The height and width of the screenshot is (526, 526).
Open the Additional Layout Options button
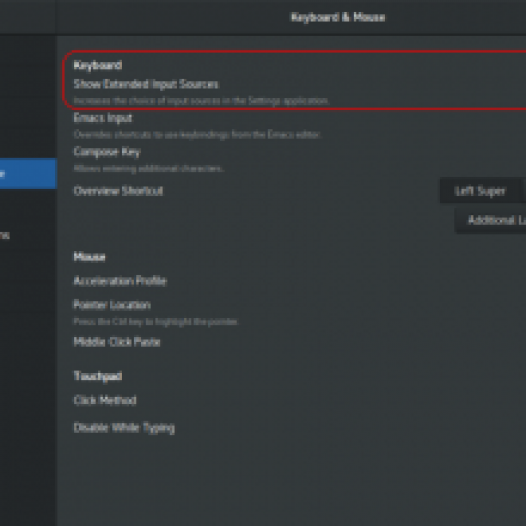tap(491, 220)
